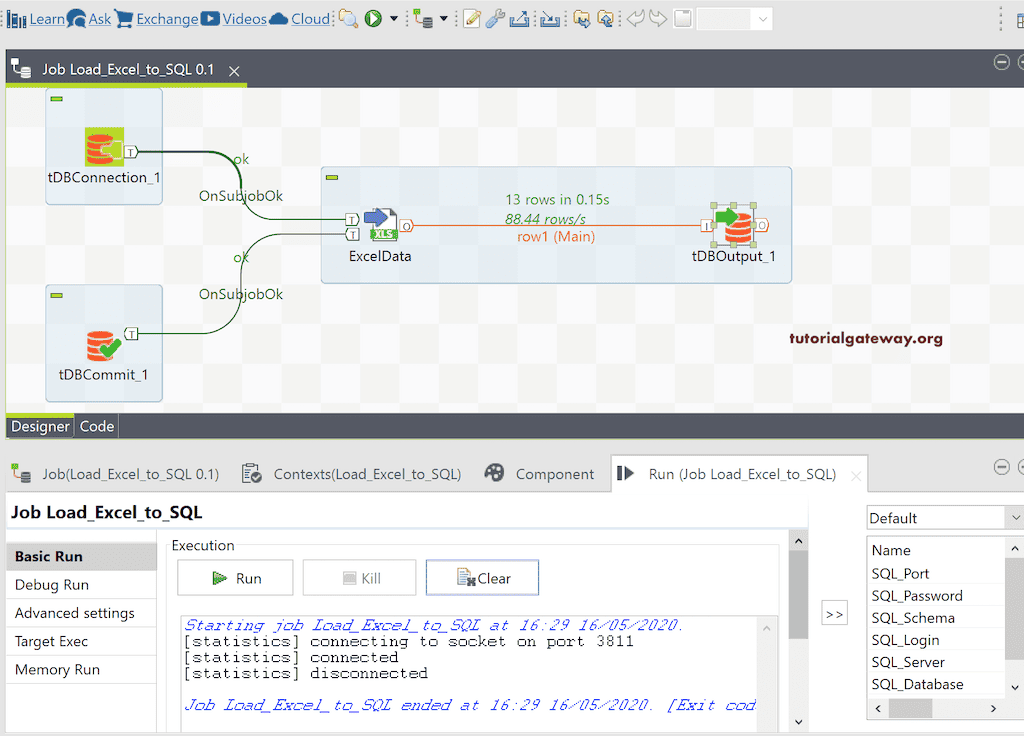Click the green Run job toolbar icon
Image resolution: width=1024 pixels, height=736 pixels.
point(371,18)
